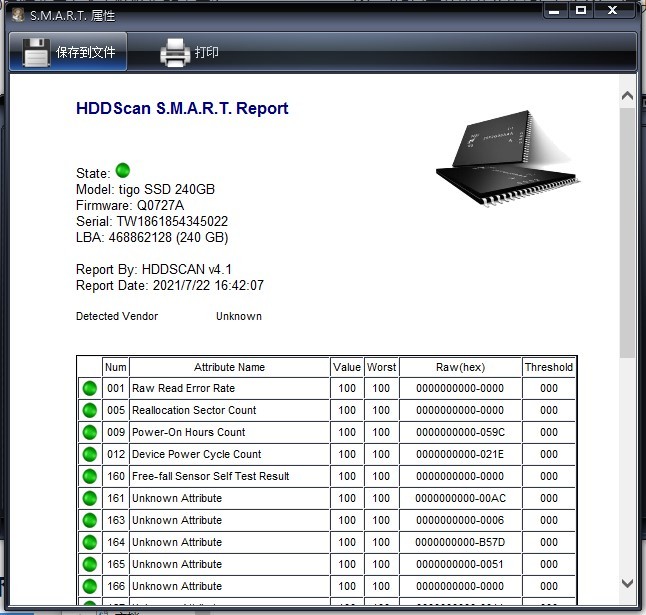Click the SSD chip image
Image resolution: width=646 pixels, height=615 pixels.
pyautogui.click(x=507, y=158)
